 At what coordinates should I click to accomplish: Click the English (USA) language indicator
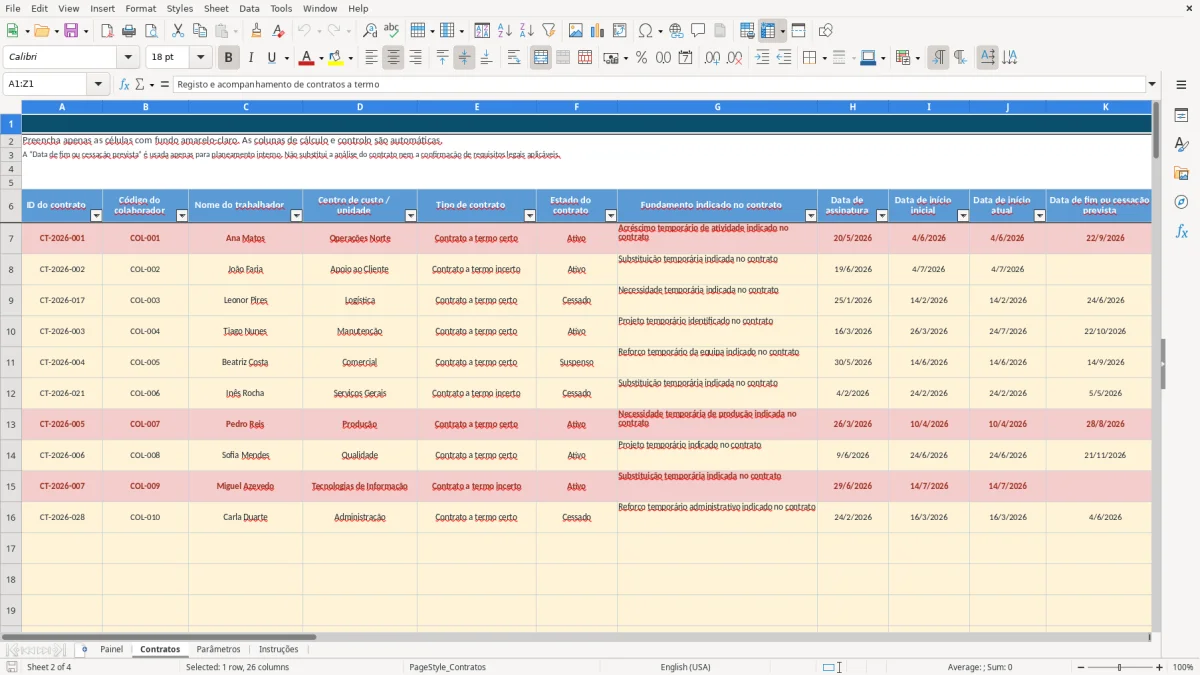685,667
